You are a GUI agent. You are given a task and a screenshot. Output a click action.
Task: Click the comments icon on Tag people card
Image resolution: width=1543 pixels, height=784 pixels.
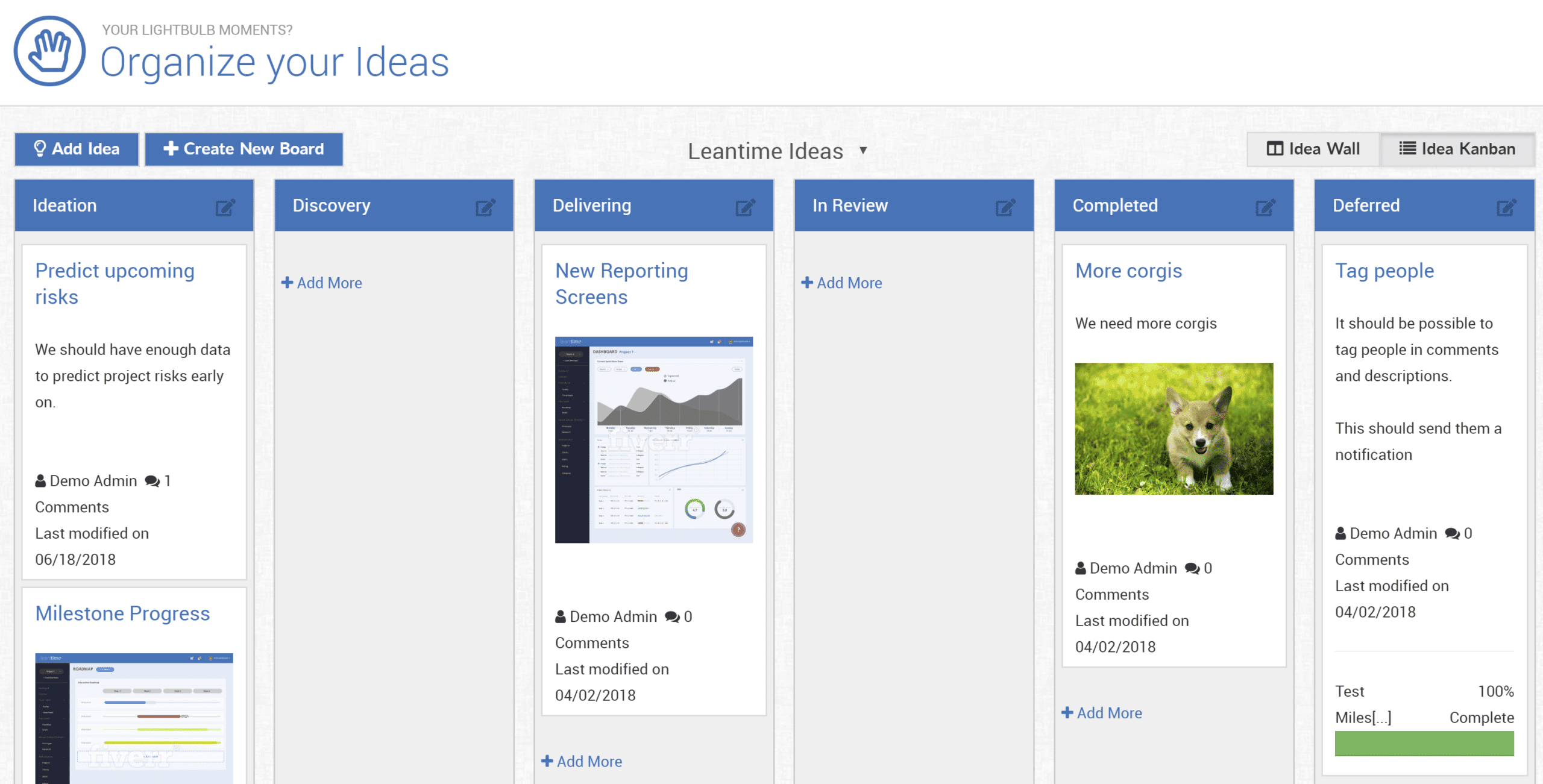tap(1453, 533)
